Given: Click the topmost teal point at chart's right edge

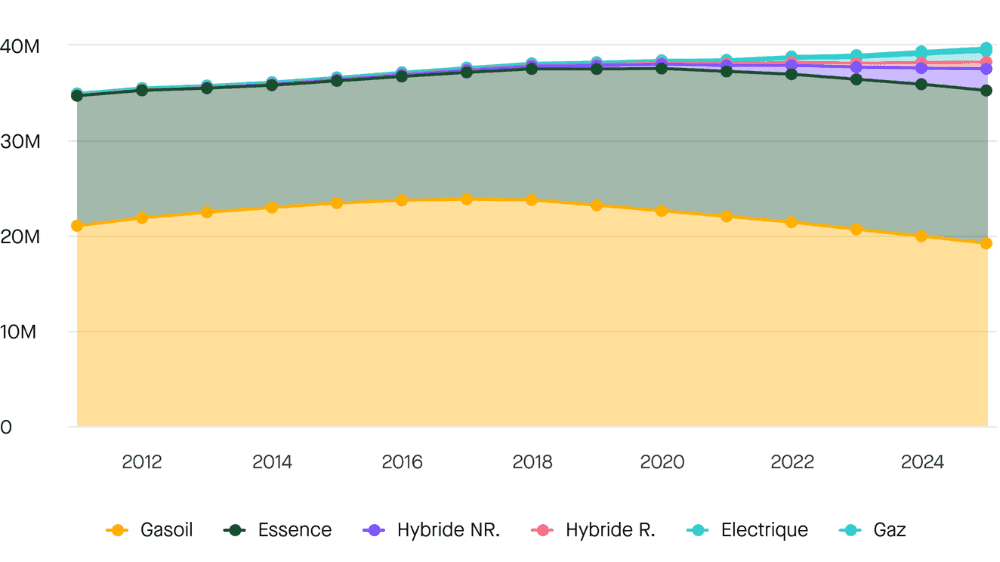Looking at the screenshot, I should [x=986, y=48].
